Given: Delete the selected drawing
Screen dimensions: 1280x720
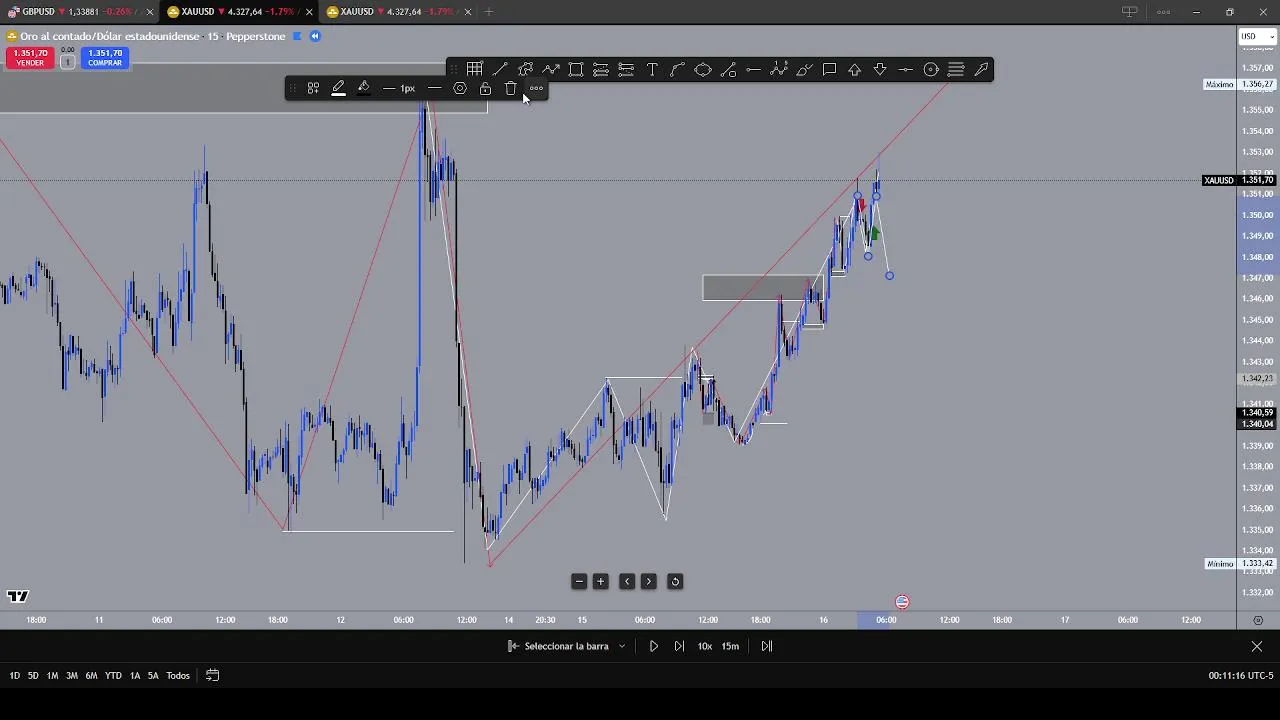Looking at the screenshot, I should [511, 88].
